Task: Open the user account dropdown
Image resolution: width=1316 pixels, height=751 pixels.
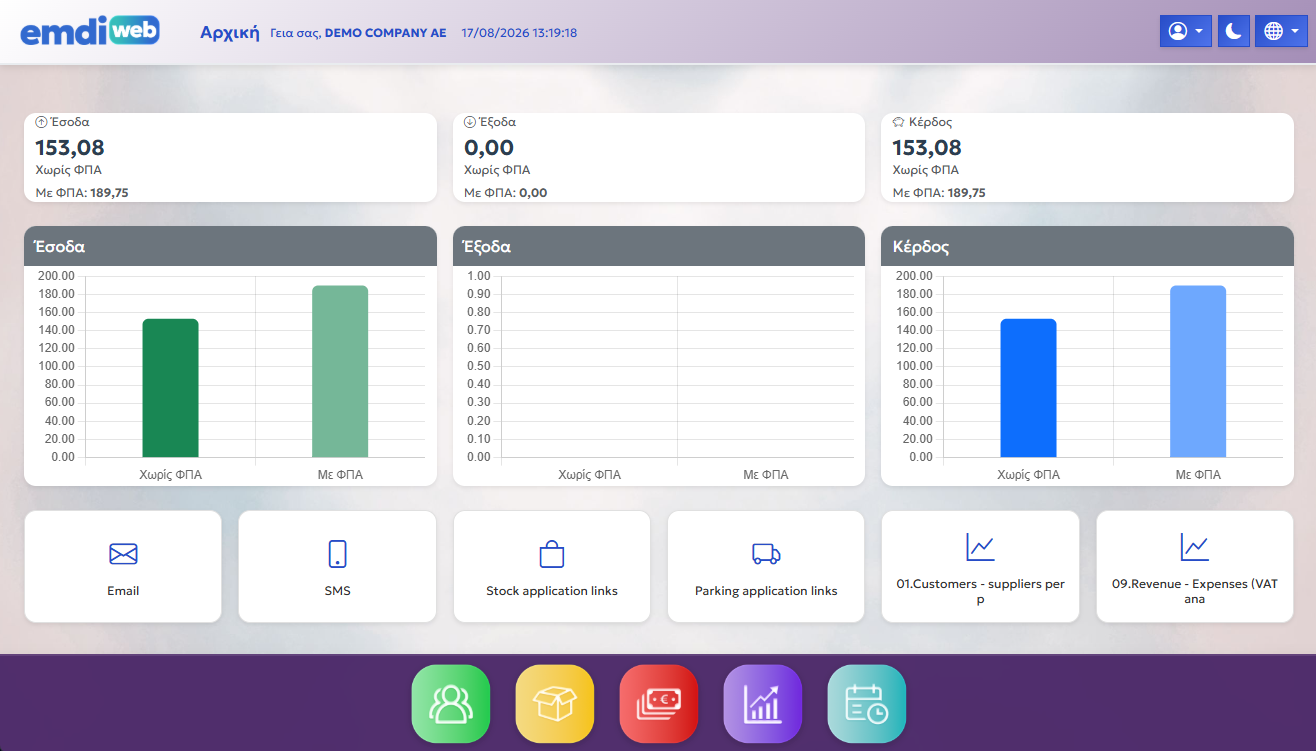Action: (1186, 31)
